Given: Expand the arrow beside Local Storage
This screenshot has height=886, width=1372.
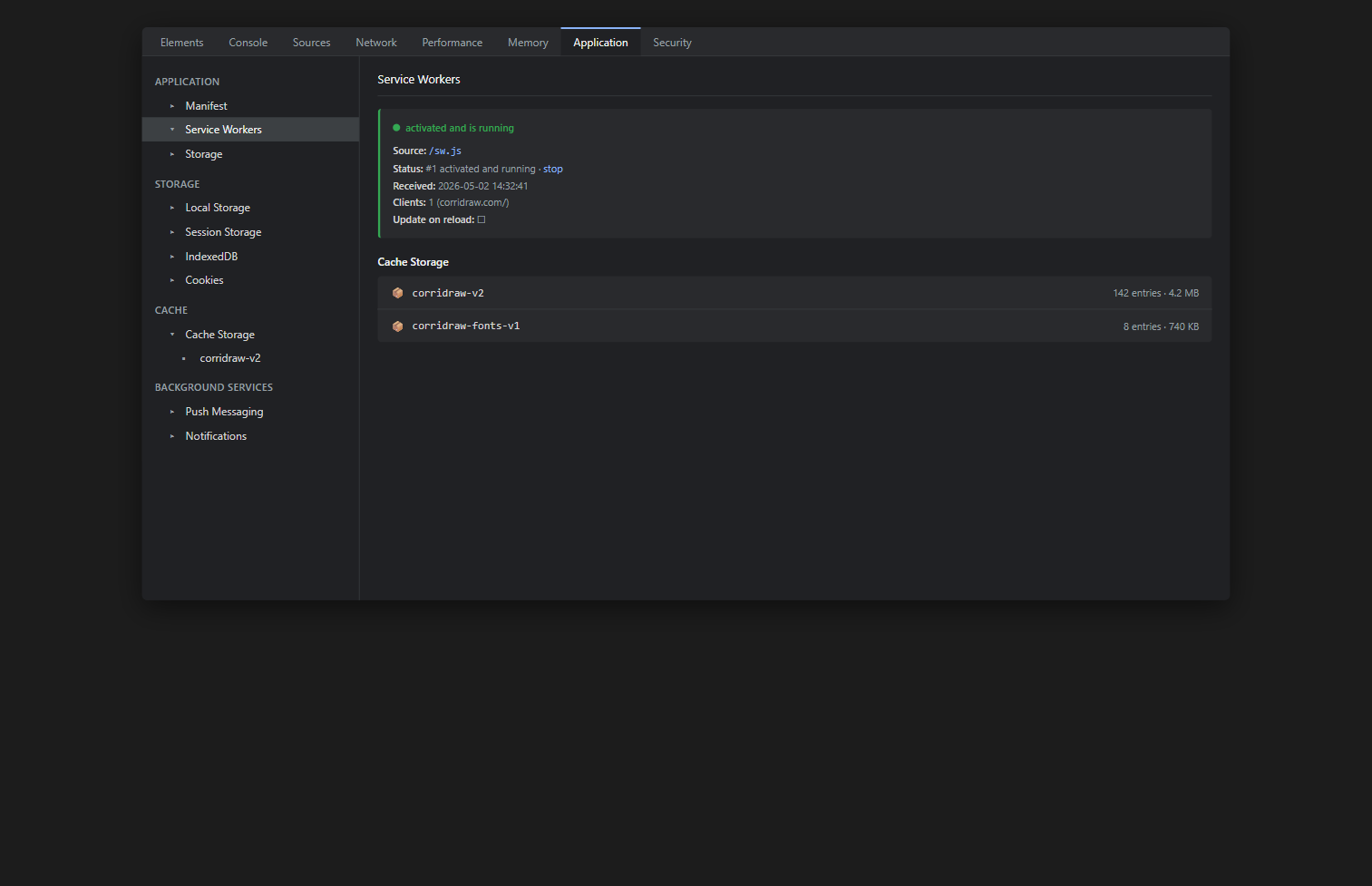Looking at the screenshot, I should (172, 208).
